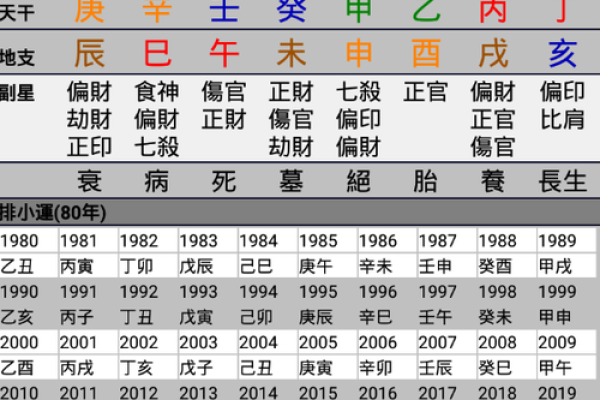Screen dimensions: 600x400
Task: Click 正官 under the 酉 column
Action: click(x=426, y=92)
